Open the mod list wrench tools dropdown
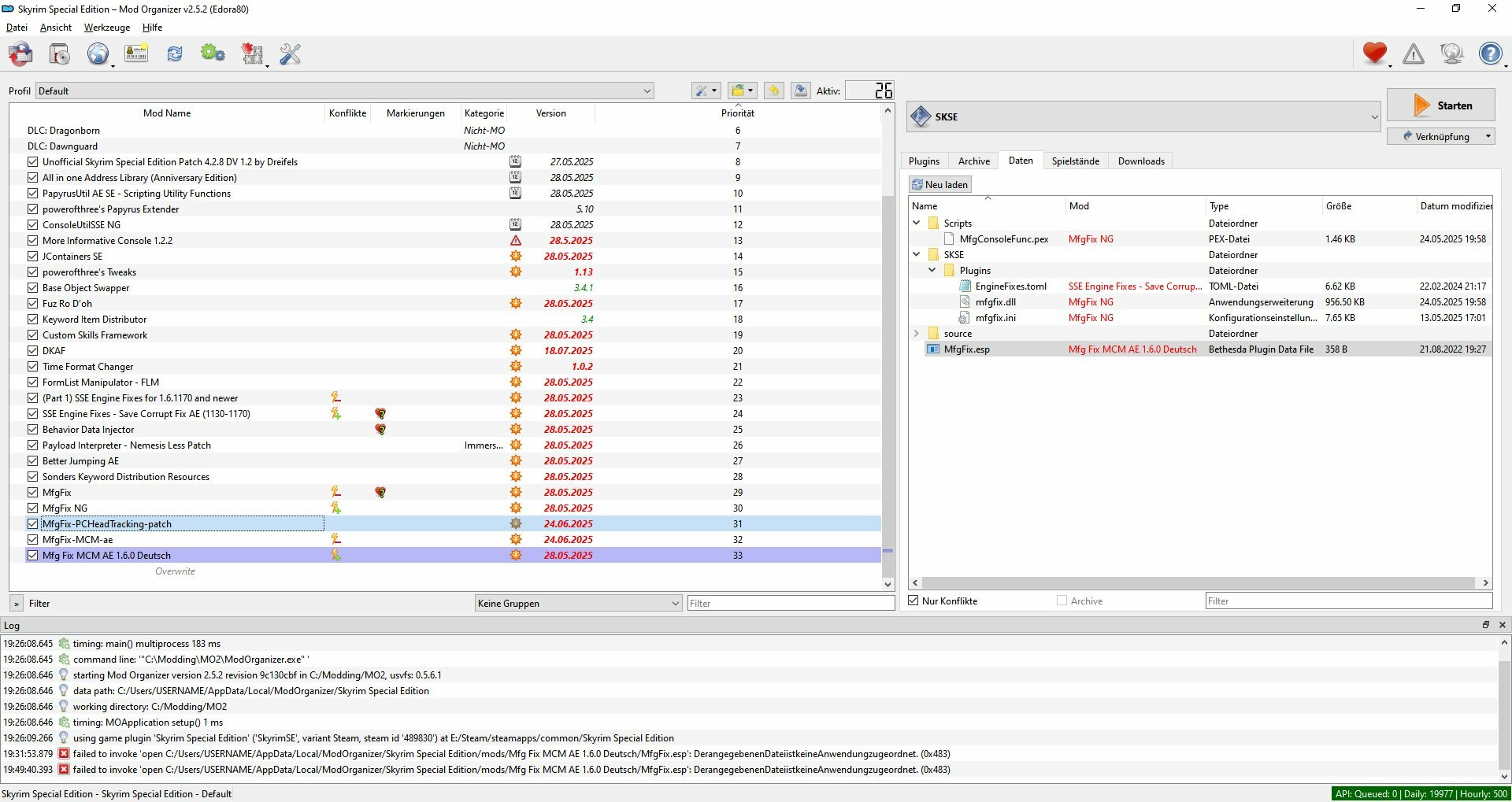Screen dimensions: 1512x802 click(706, 91)
